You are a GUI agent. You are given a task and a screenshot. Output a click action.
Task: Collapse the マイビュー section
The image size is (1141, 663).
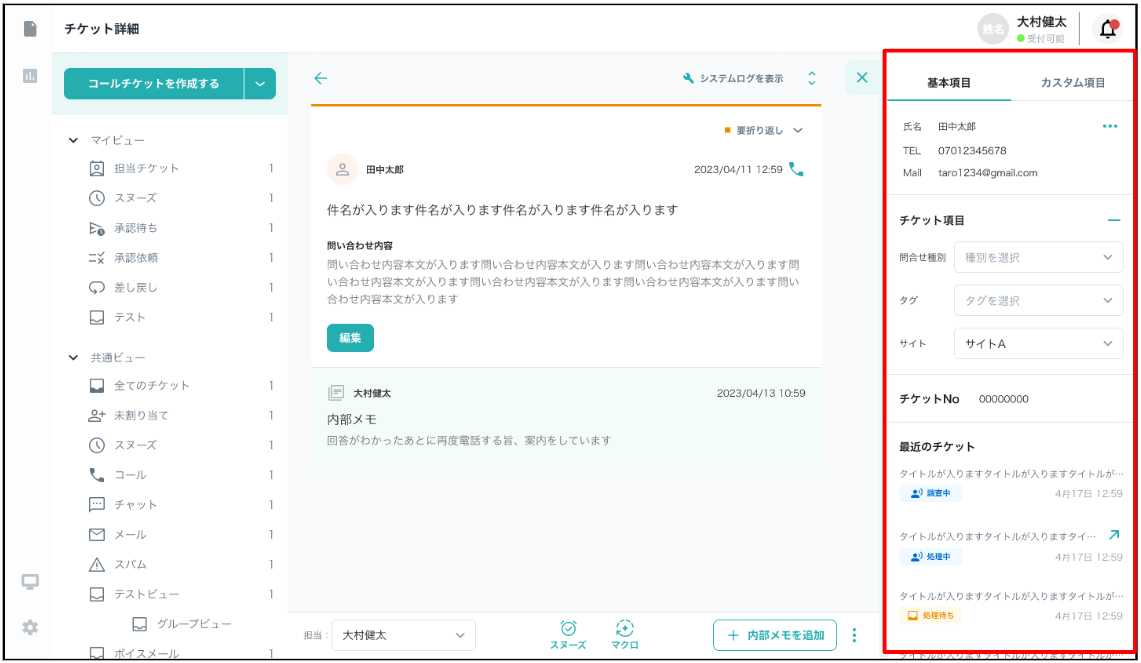coord(73,140)
